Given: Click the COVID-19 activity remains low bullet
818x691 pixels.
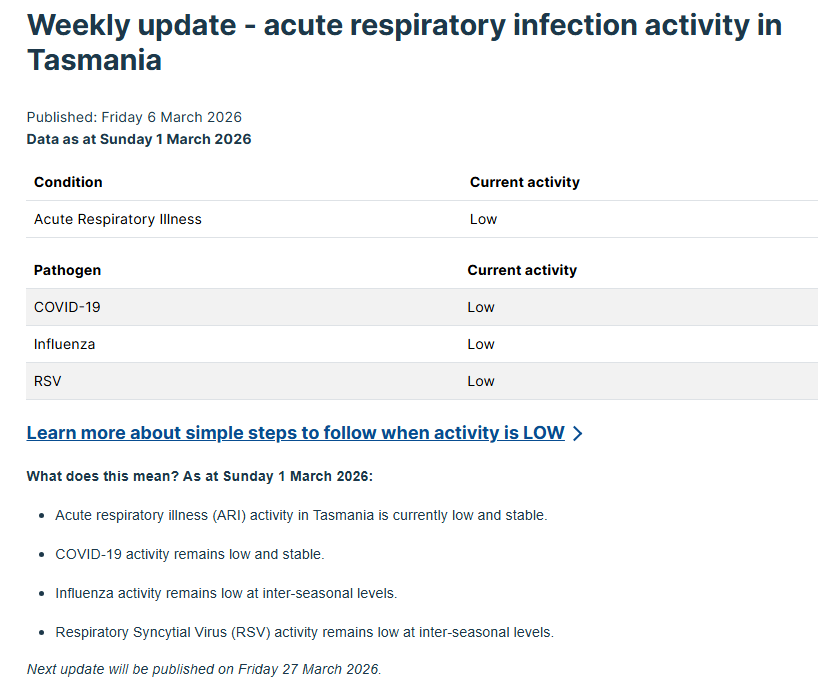Looking at the screenshot, I should point(190,554).
